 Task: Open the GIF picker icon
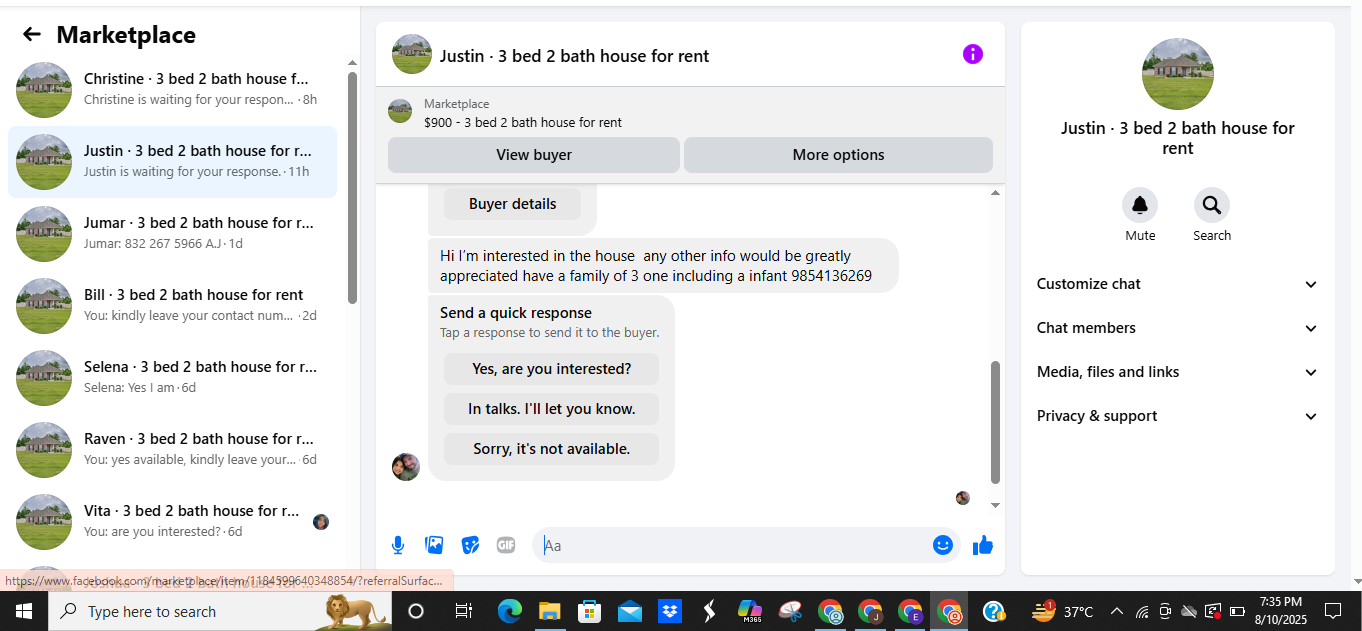pos(506,545)
